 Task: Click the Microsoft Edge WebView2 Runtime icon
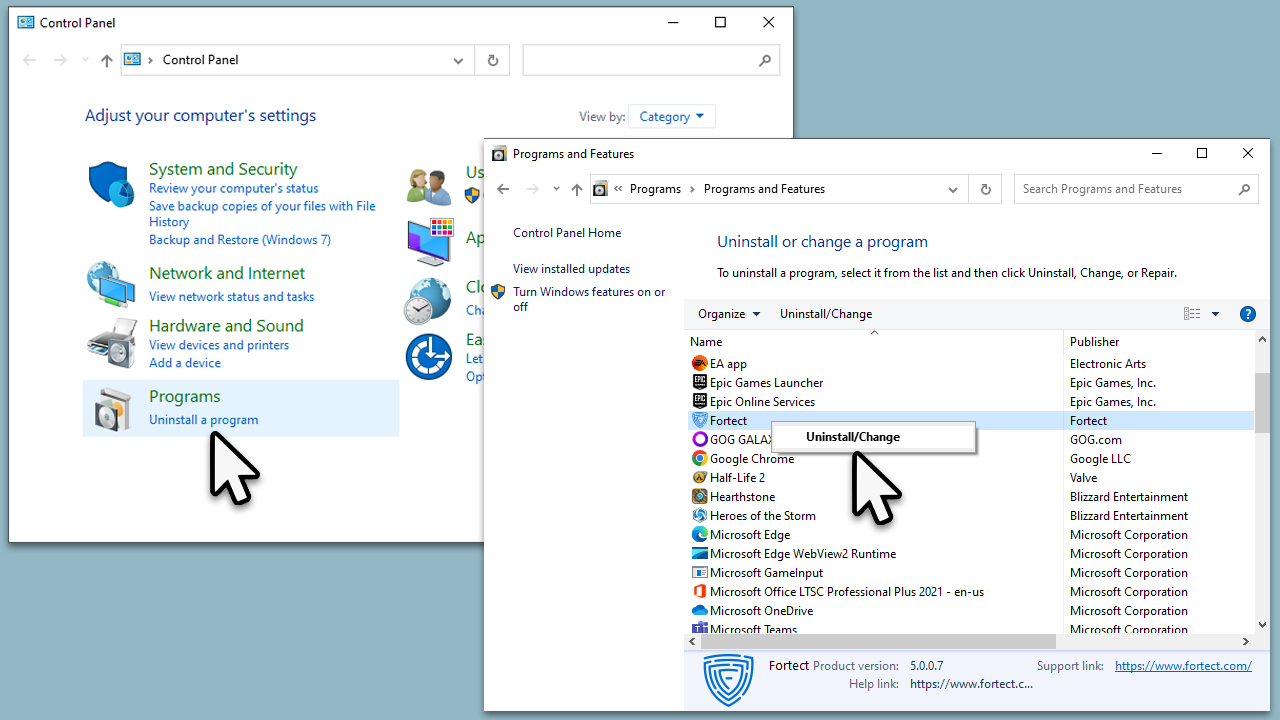point(700,554)
